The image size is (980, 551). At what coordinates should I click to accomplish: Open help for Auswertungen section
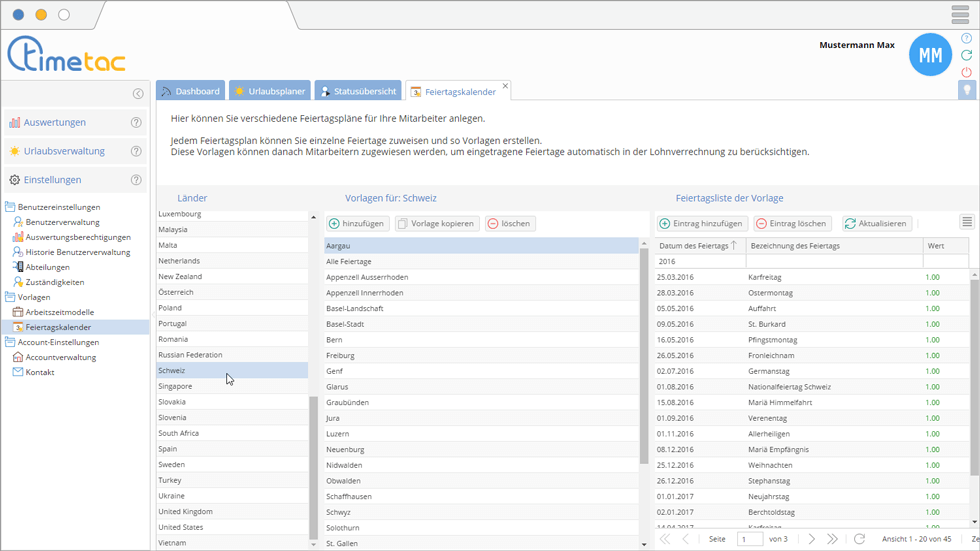(136, 123)
